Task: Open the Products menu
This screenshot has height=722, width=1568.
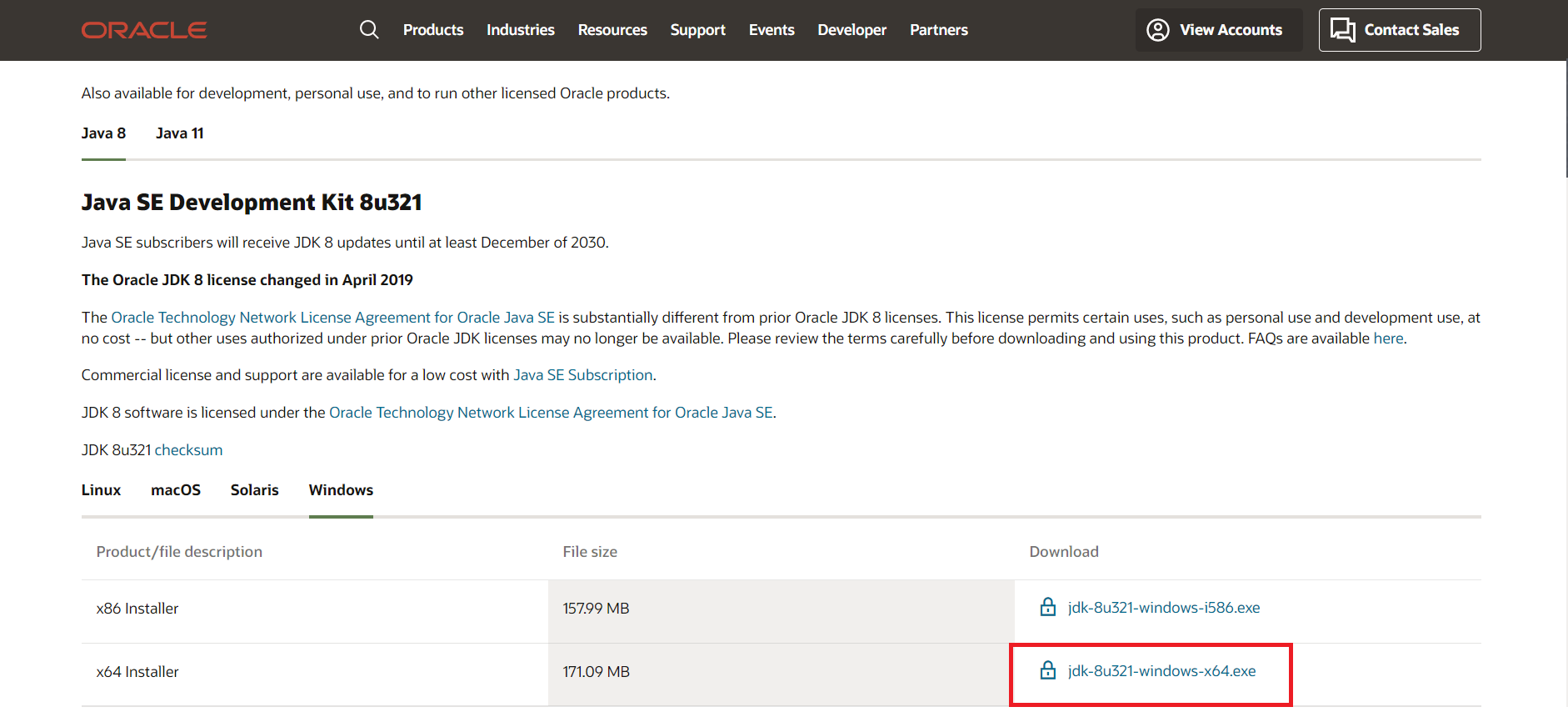Action: 433,30
